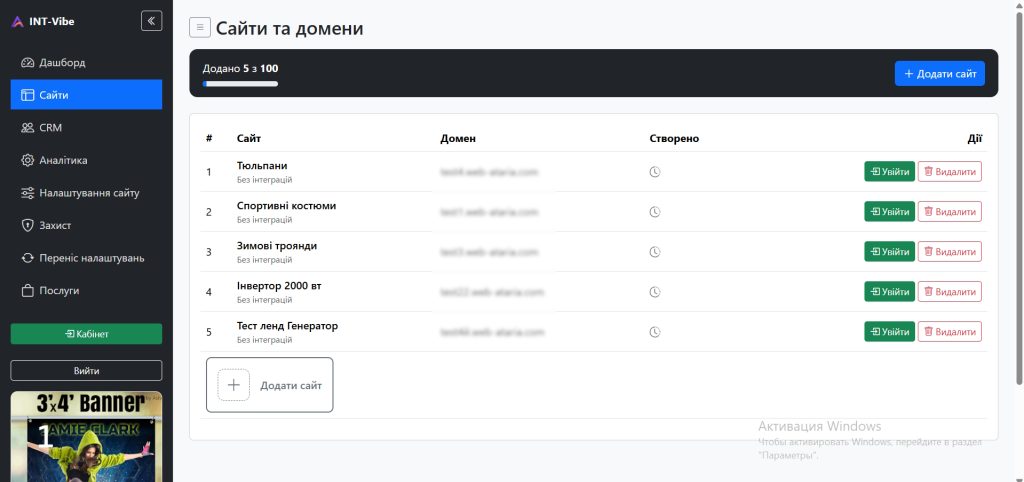1024x482 pixels.
Task: Click the Сайти та домени page title
Action: point(289,28)
